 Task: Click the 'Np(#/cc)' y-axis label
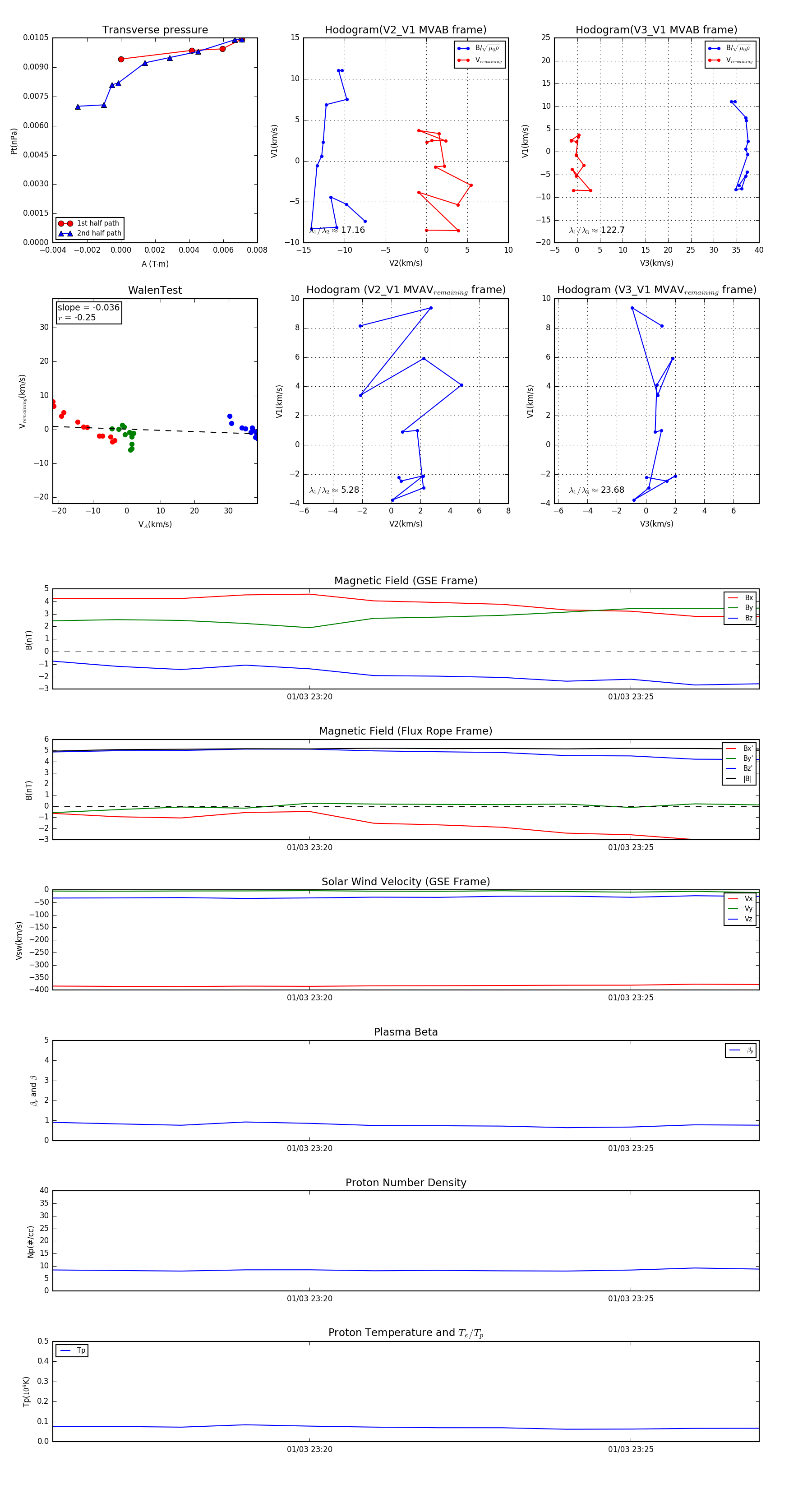(31, 1241)
